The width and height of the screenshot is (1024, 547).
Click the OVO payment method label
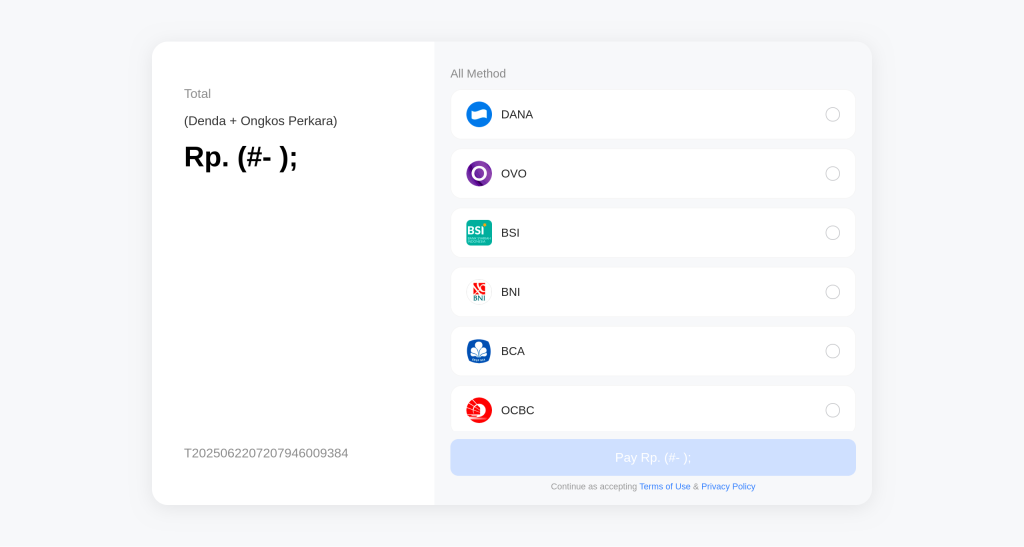point(514,173)
